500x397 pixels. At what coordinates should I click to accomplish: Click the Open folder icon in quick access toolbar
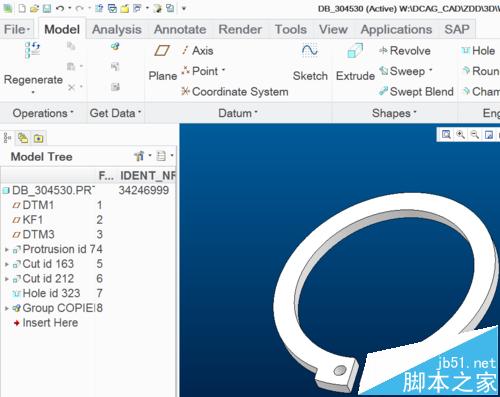34,8
